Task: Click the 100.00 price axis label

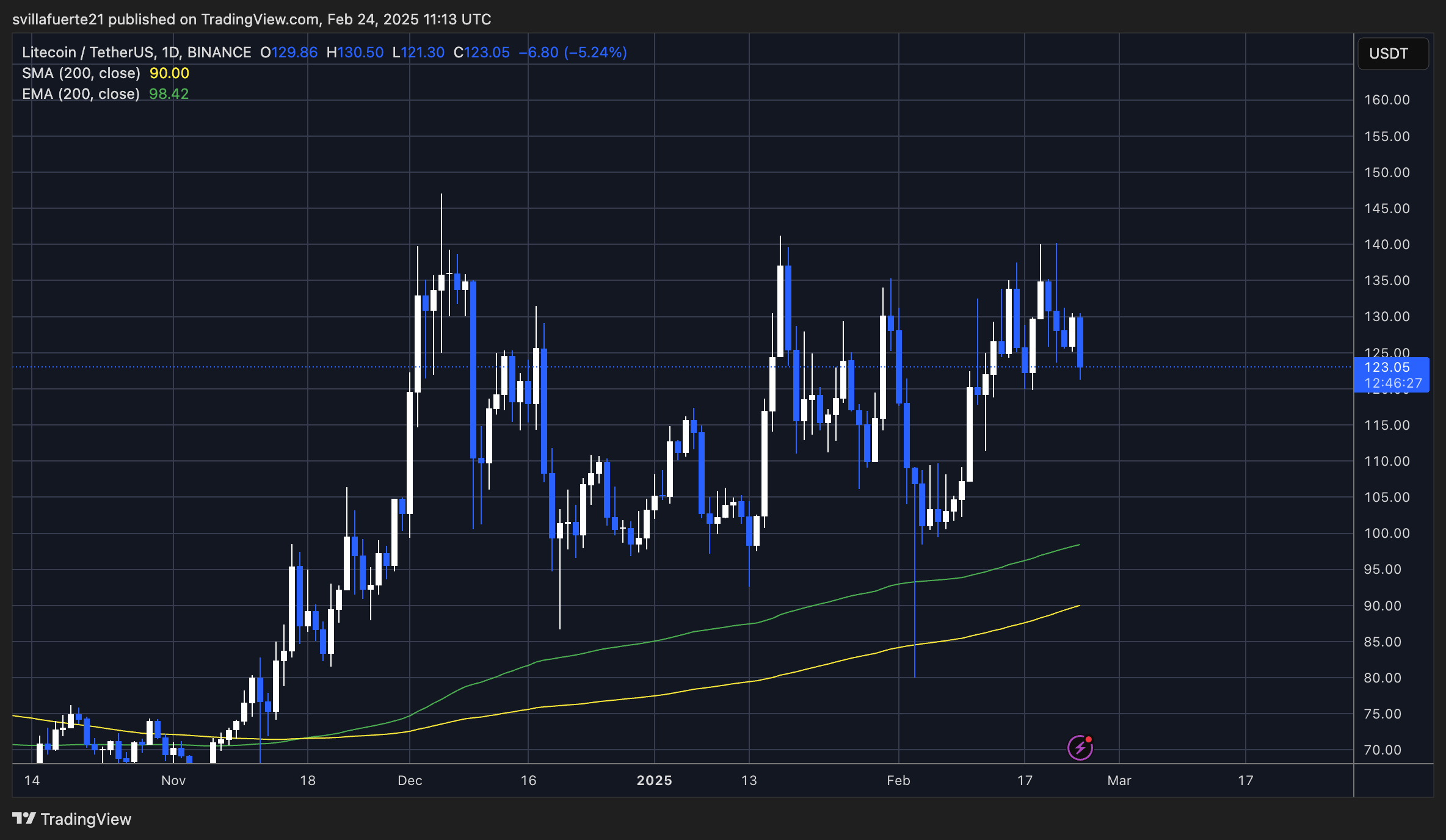Action: pyautogui.click(x=1387, y=533)
